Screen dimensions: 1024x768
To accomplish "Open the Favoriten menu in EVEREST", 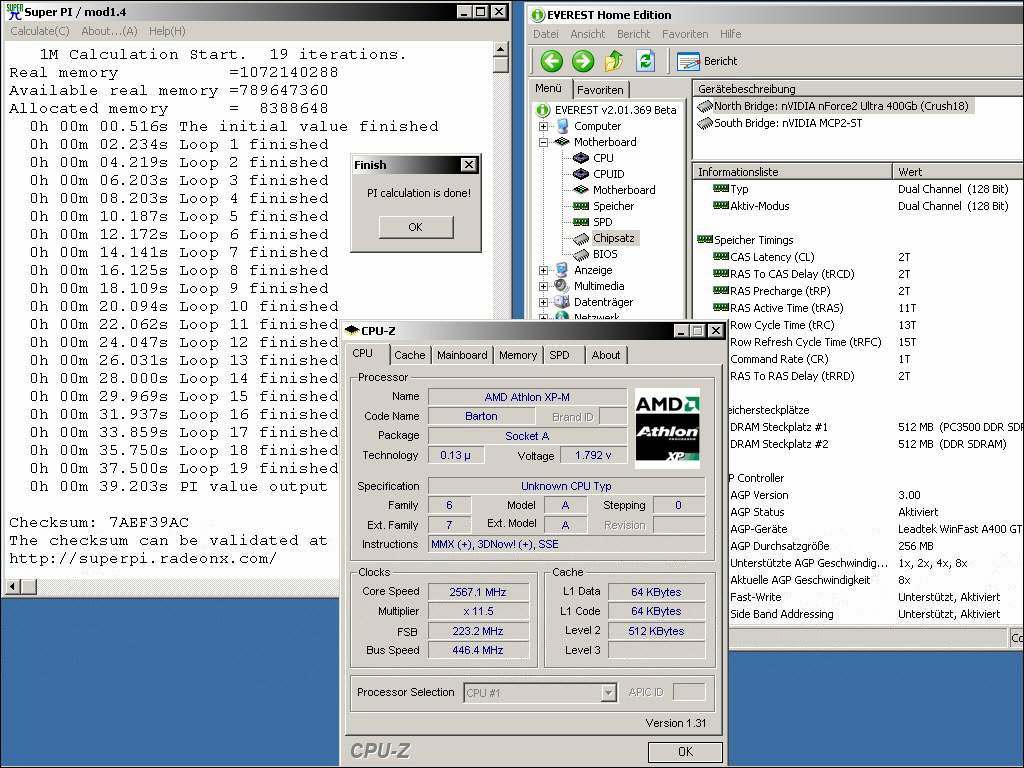I will tap(685, 34).
